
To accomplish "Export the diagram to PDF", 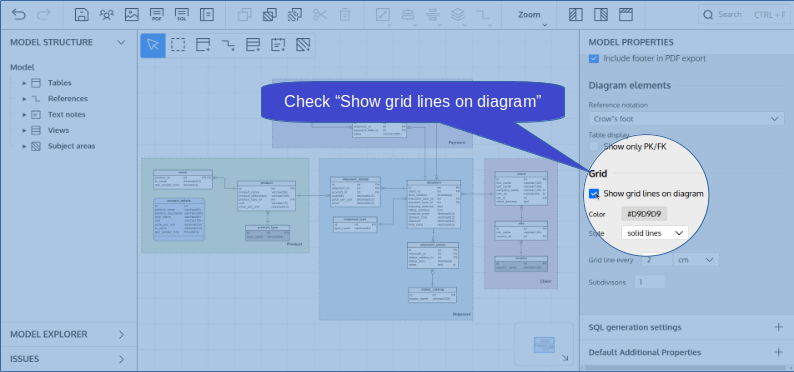I will [157, 15].
